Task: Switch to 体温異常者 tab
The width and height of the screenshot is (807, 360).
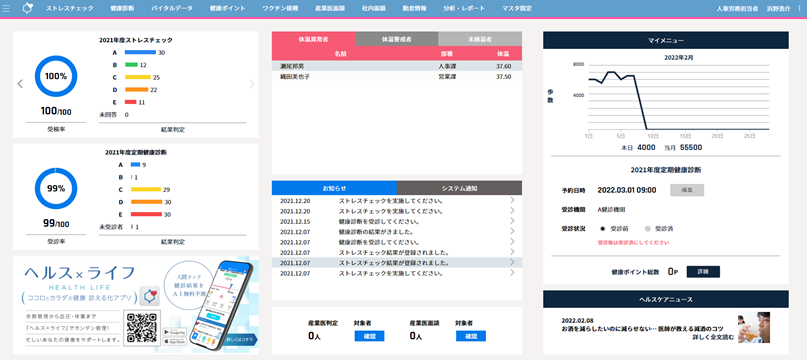Action: (313, 39)
